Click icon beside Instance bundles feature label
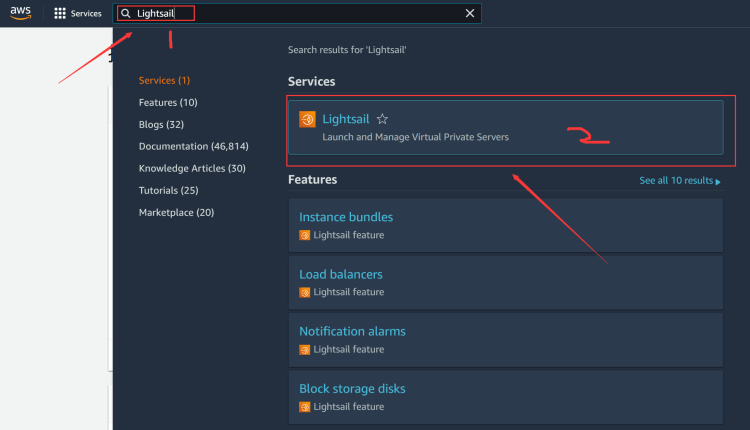Viewport: 750px width, 430px height. [x=305, y=235]
